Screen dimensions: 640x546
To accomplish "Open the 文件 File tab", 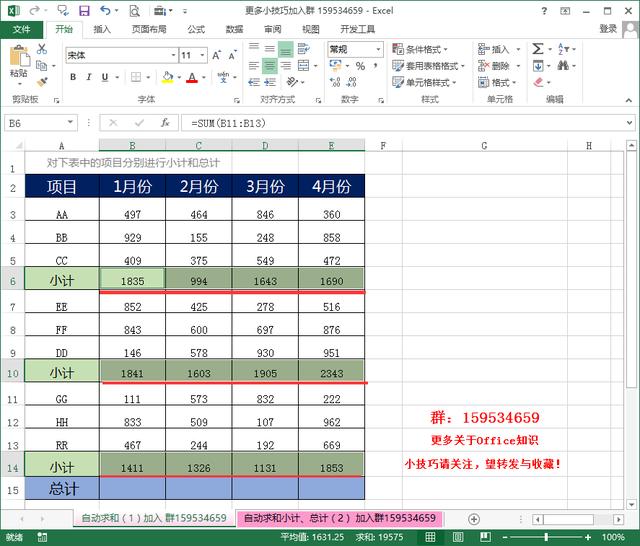I will coord(21,29).
